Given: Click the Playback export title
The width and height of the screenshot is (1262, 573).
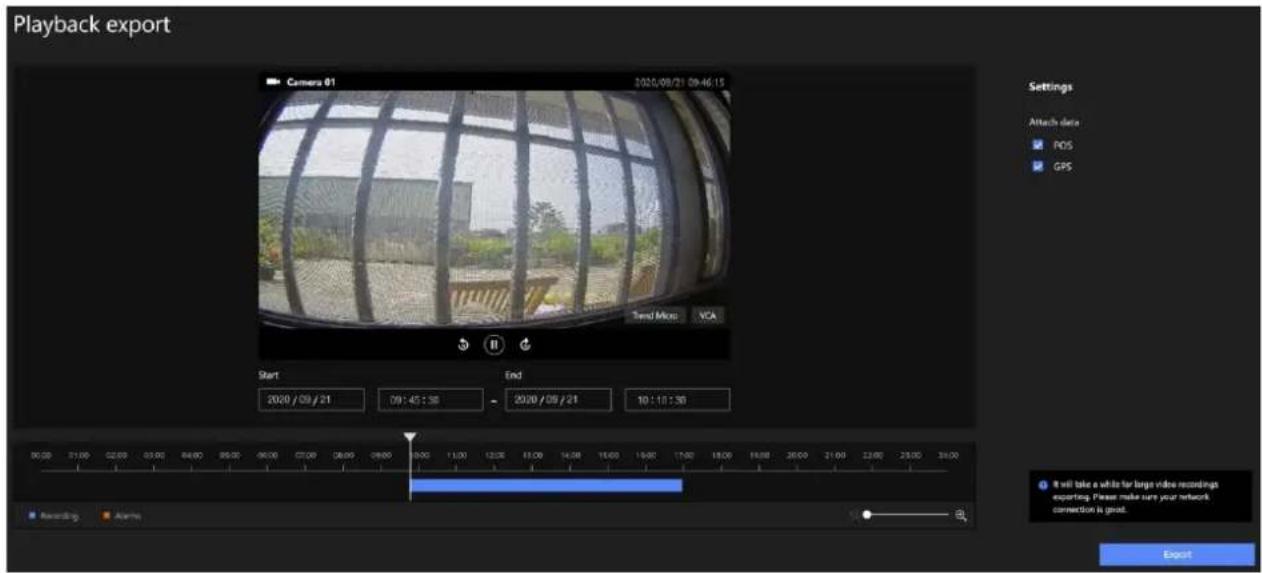Looking at the screenshot, I should click(x=91, y=25).
